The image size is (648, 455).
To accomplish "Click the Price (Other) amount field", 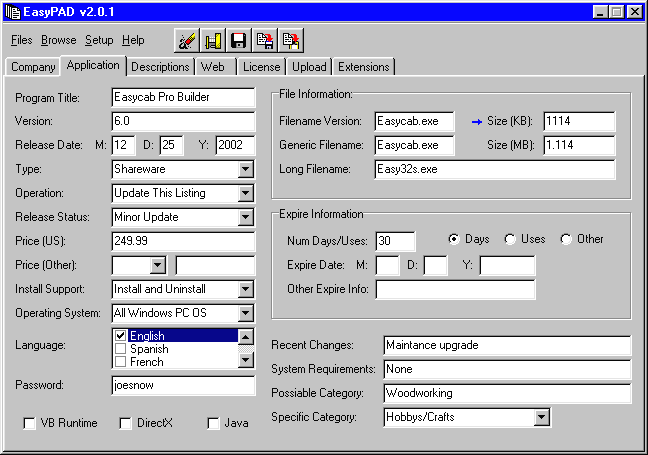I will tap(215, 265).
